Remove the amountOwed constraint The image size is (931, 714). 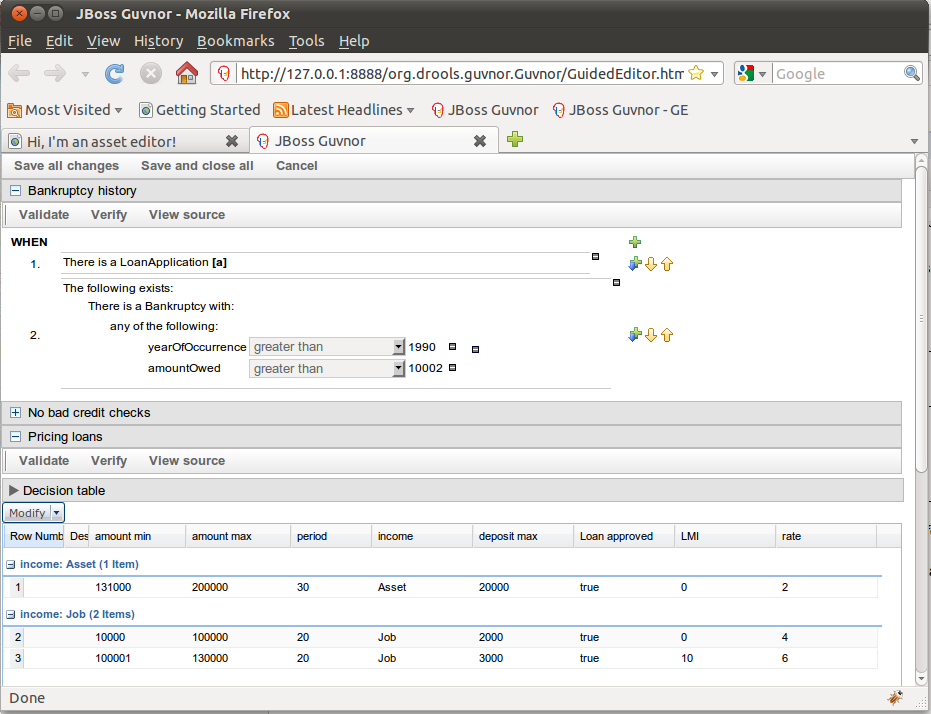click(x=452, y=368)
